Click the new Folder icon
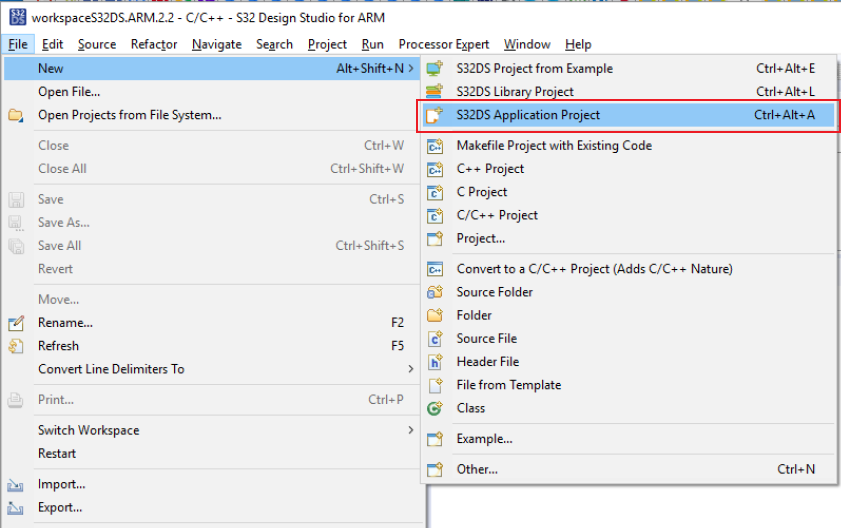 pyautogui.click(x=434, y=315)
